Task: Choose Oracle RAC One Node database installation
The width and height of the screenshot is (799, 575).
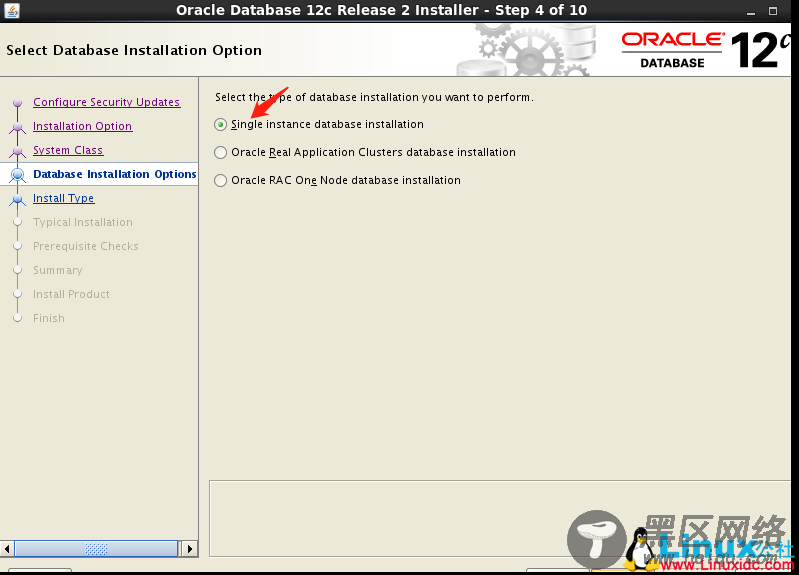Action: tap(220, 180)
